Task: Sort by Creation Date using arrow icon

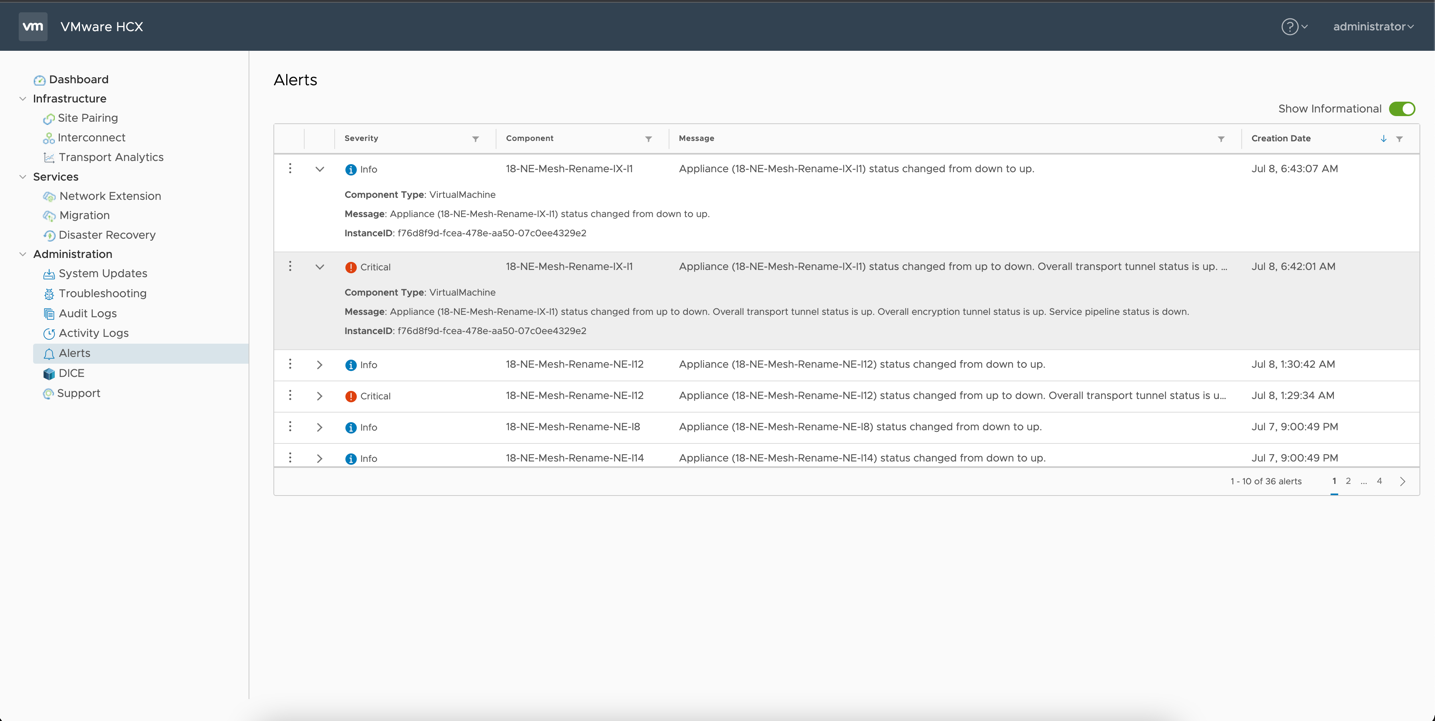Action: [x=1383, y=139]
